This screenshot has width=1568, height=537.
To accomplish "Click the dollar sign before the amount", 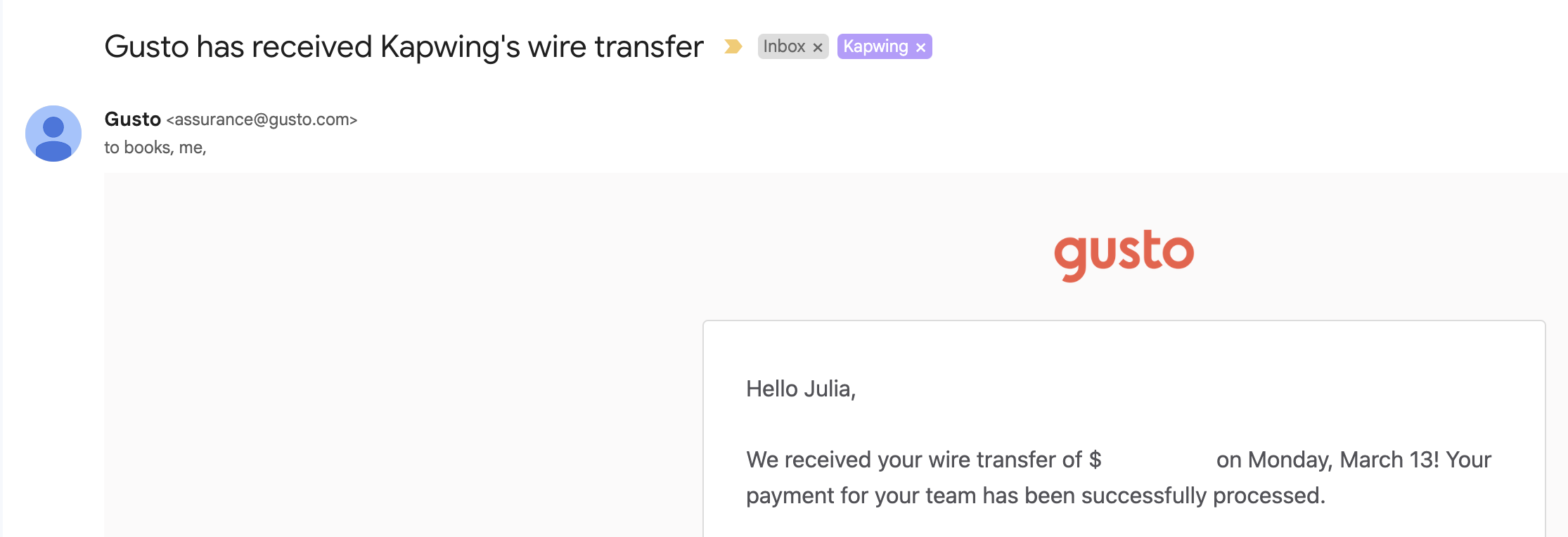I will 1095,460.
